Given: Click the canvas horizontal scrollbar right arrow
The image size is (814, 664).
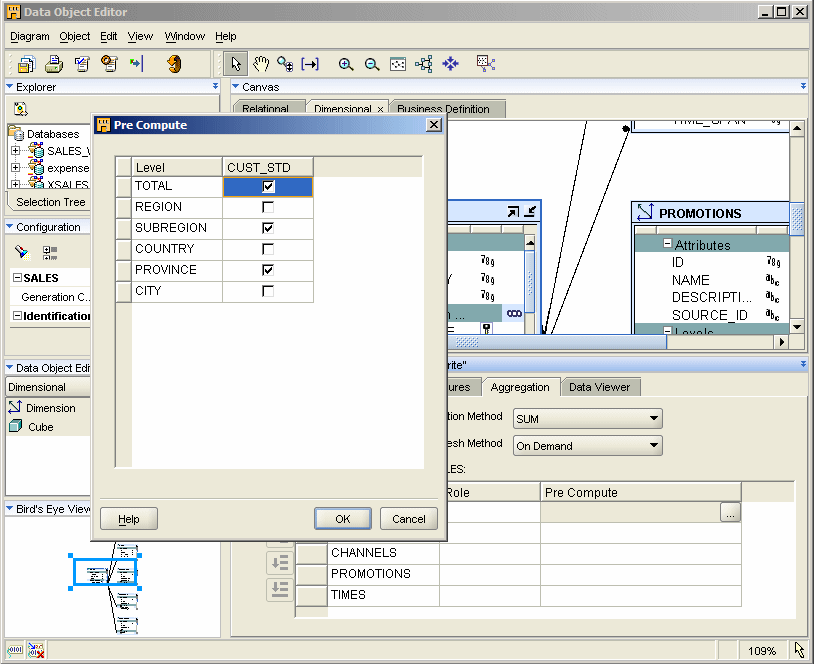Looking at the screenshot, I should (782, 342).
